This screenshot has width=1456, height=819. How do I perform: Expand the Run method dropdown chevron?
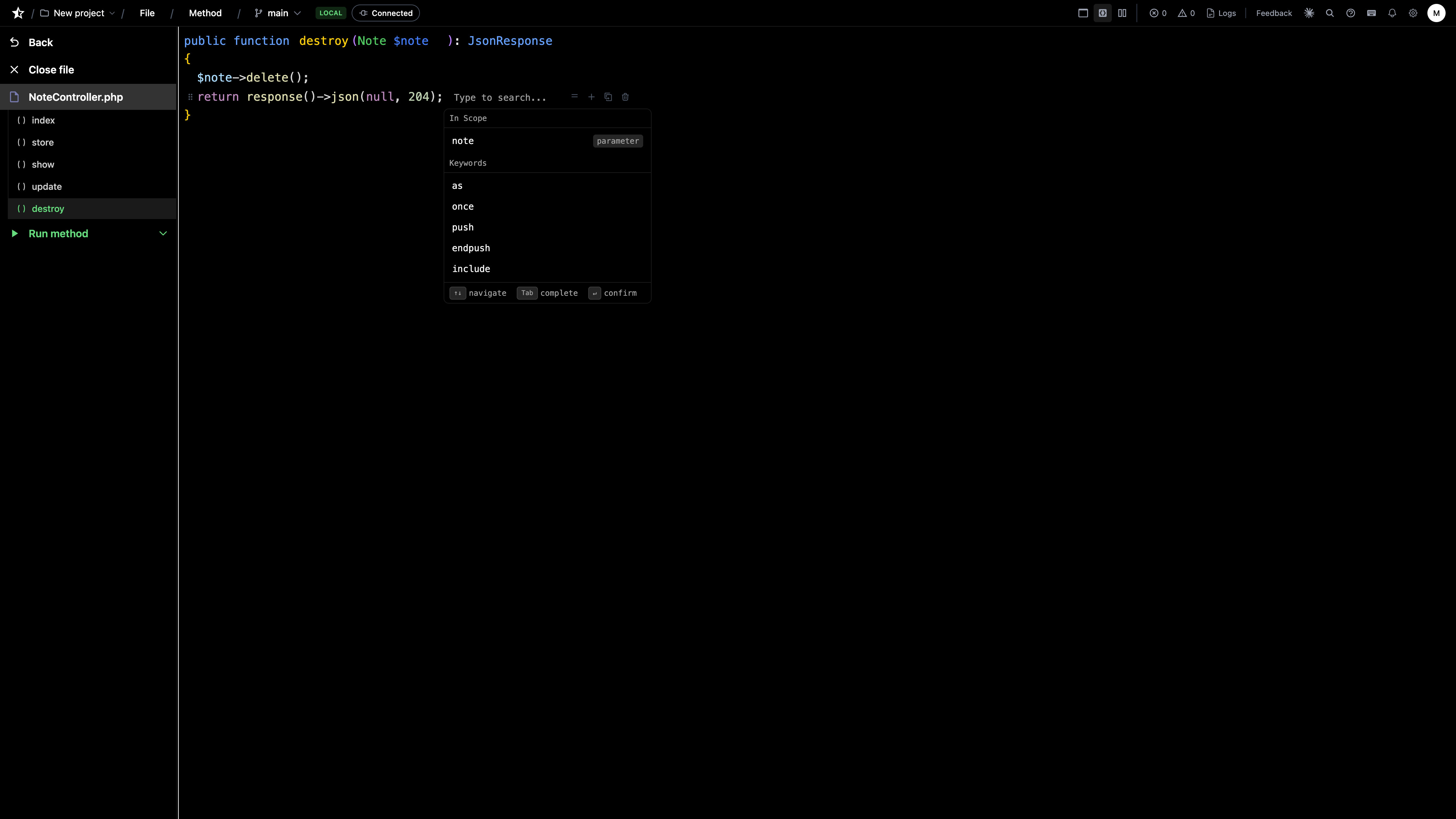(163, 233)
